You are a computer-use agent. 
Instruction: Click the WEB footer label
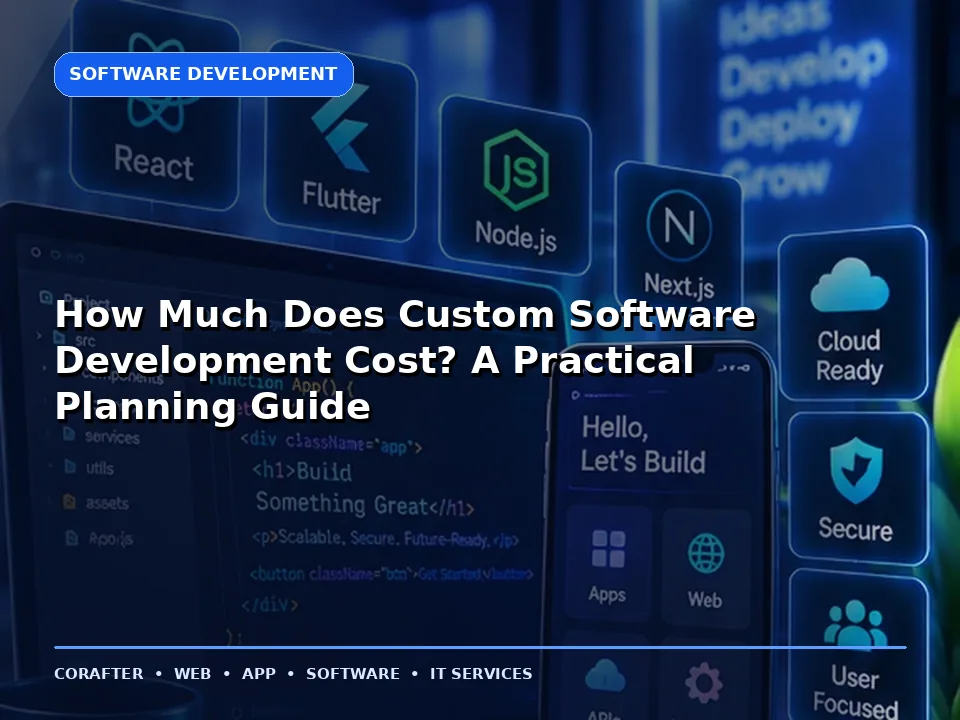pyautogui.click(x=192, y=673)
